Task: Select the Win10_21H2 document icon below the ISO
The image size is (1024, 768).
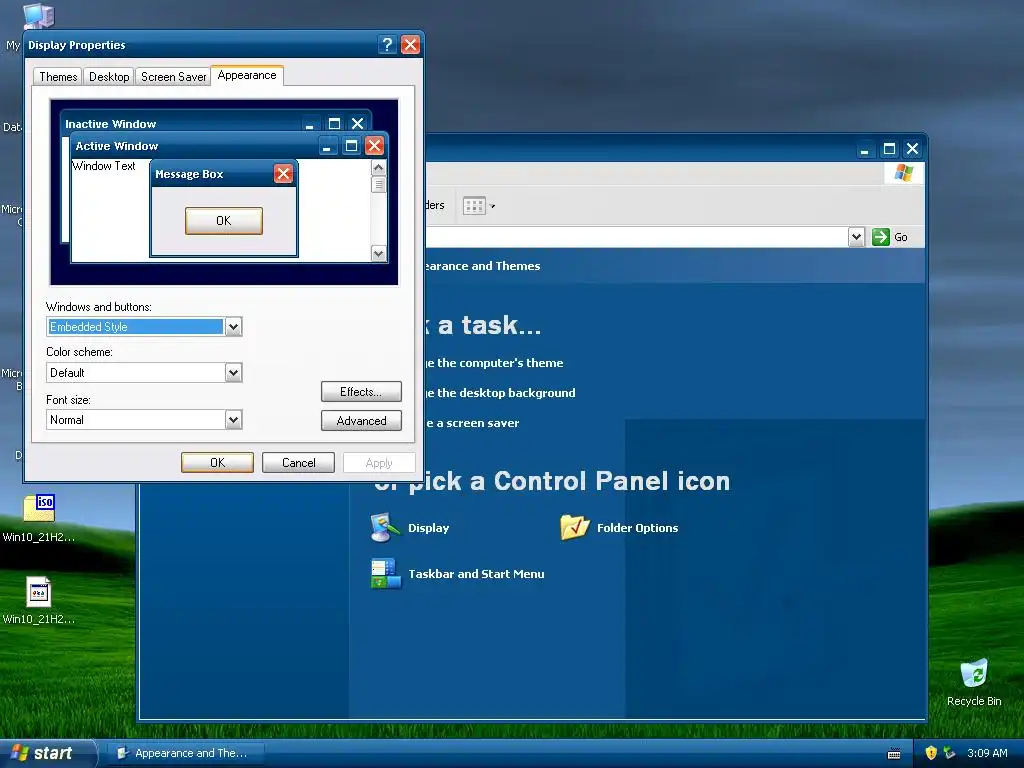Action: [39, 601]
